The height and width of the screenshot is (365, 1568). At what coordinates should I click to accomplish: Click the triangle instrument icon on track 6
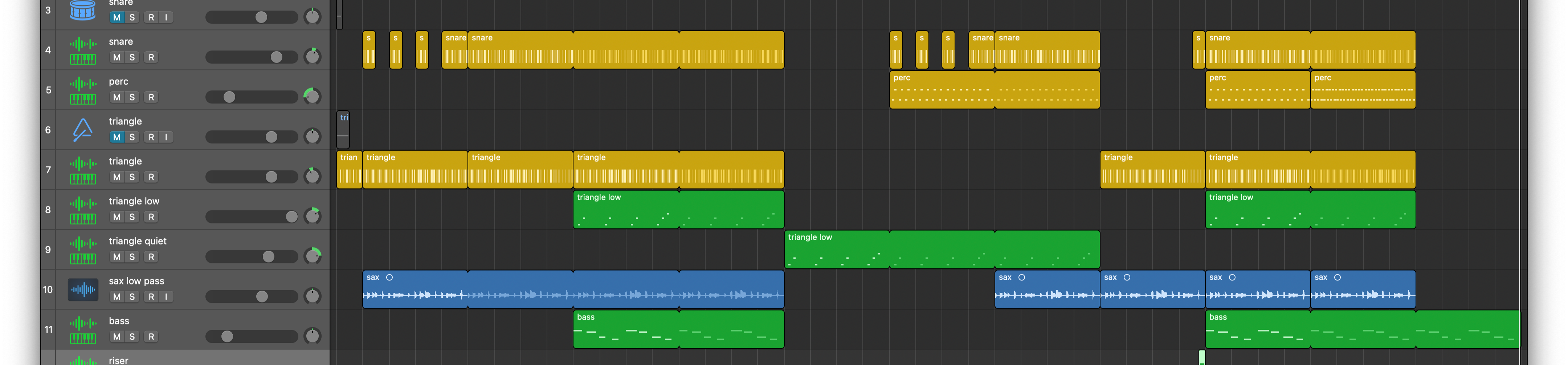(x=83, y=130)
